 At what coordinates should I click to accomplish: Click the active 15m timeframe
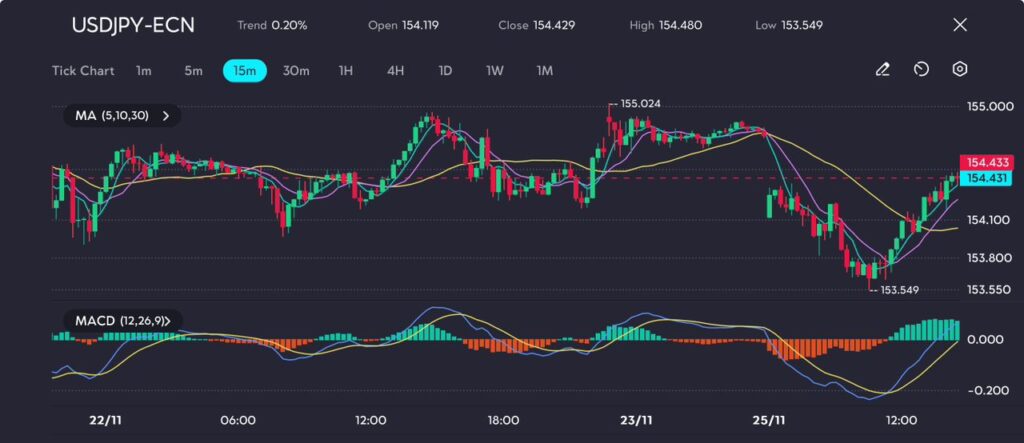point(244,71)
